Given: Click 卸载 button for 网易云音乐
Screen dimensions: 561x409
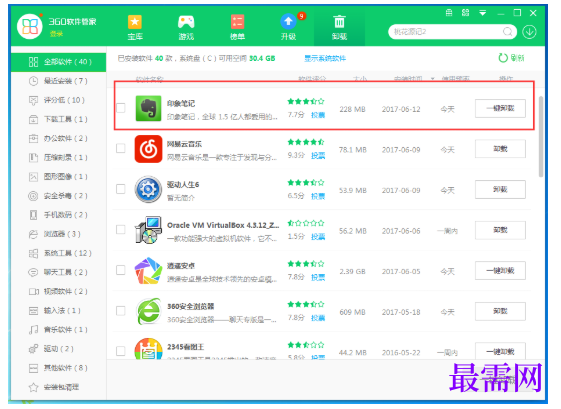Looking at the screenshot, I should 500,149.
